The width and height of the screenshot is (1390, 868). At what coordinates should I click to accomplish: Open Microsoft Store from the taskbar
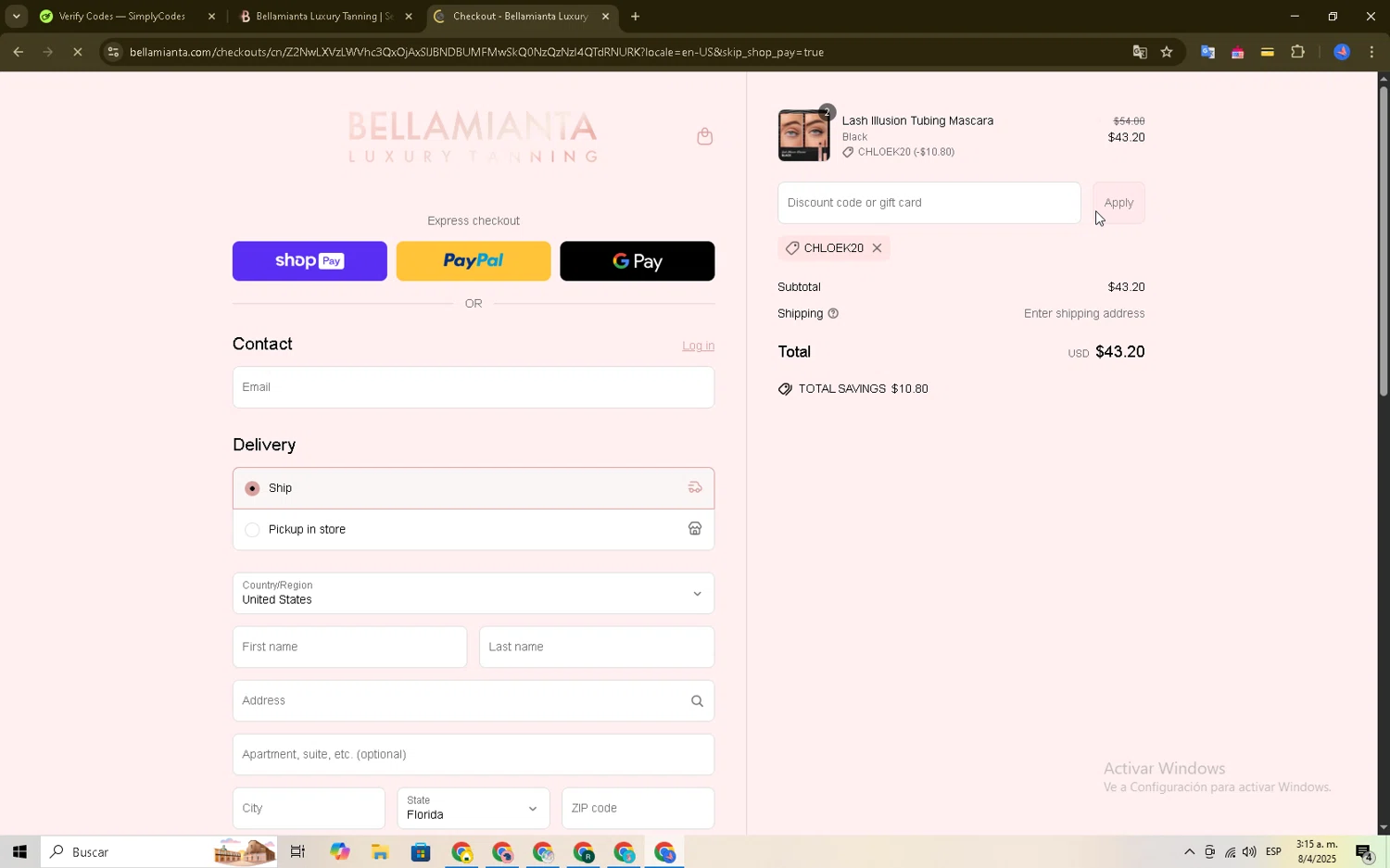[x=421, y=852]
